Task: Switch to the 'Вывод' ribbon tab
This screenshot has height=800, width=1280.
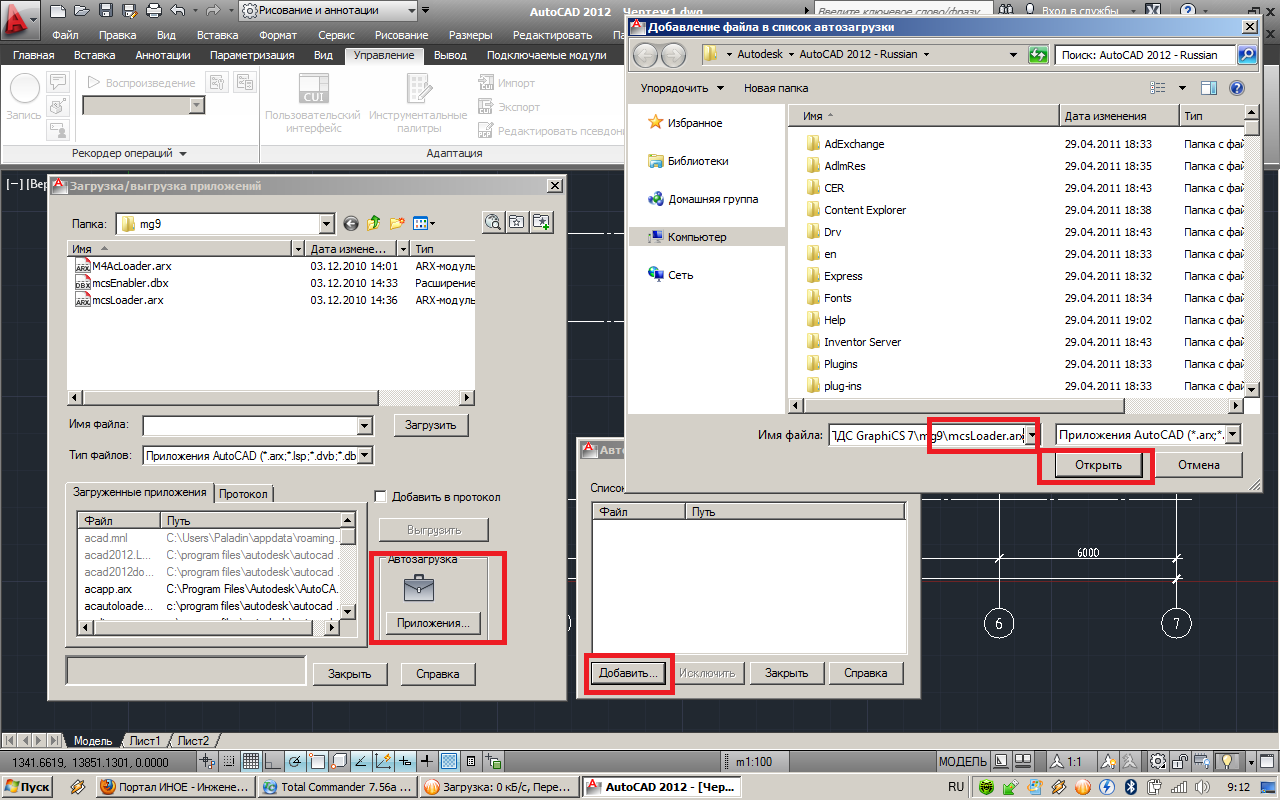Action: (x=451, y=56)
